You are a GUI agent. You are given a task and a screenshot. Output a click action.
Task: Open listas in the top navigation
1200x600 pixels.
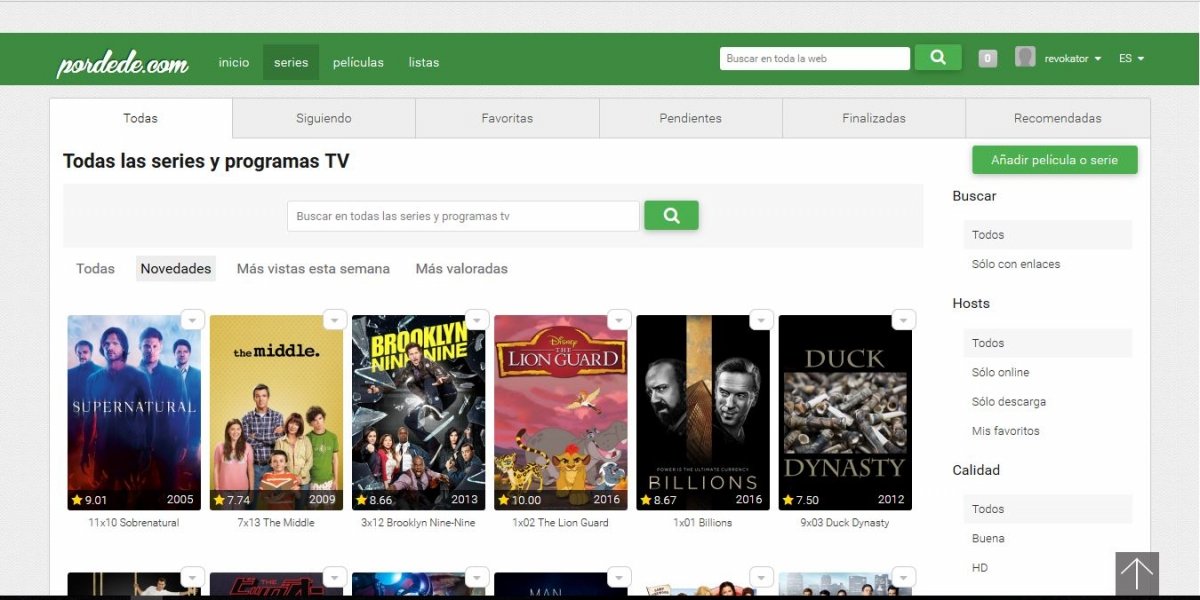[424, 62]
